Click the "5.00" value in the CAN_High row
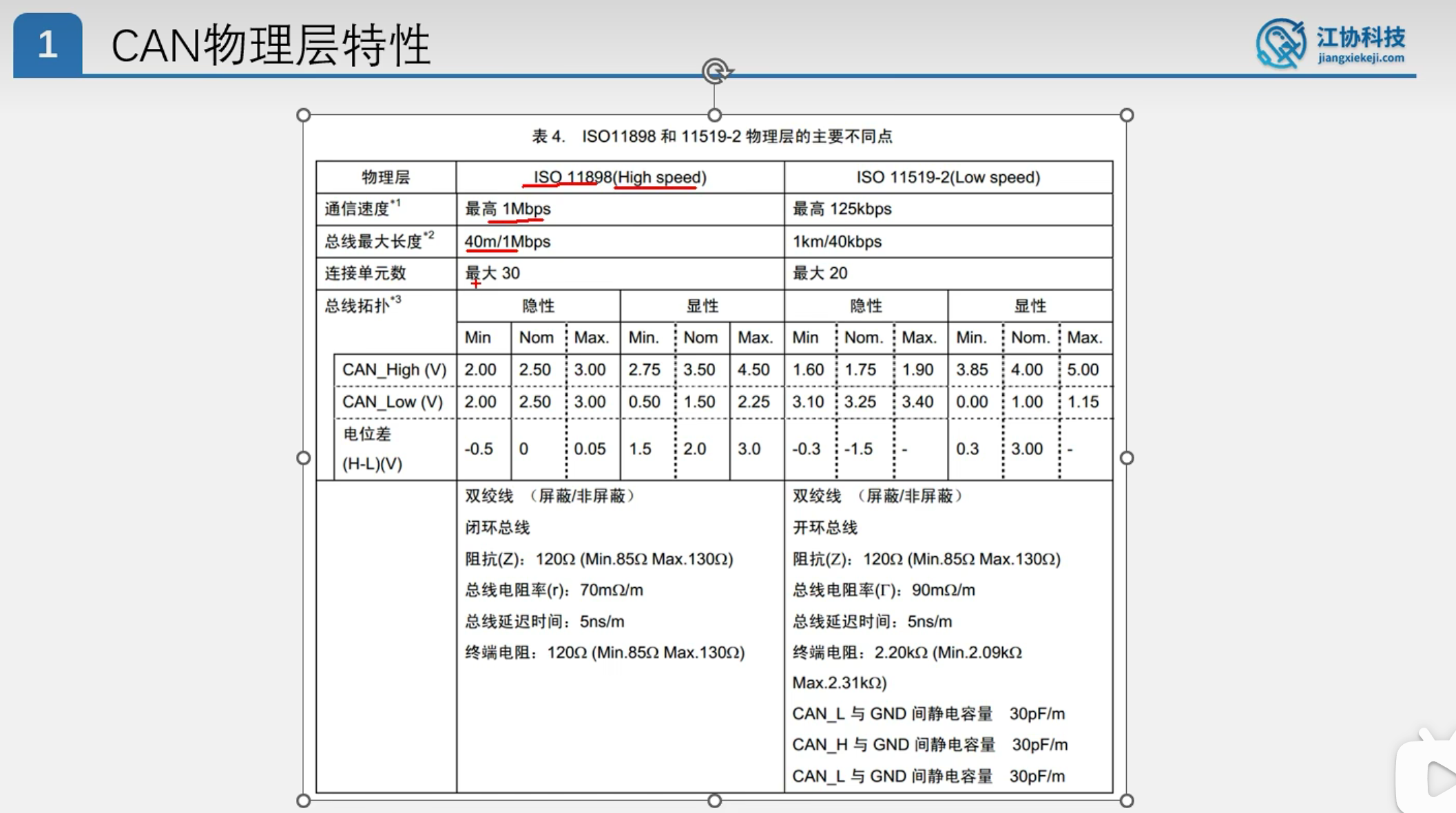The height and width of the screenshot is (813, 1456). pos(1083,370)
